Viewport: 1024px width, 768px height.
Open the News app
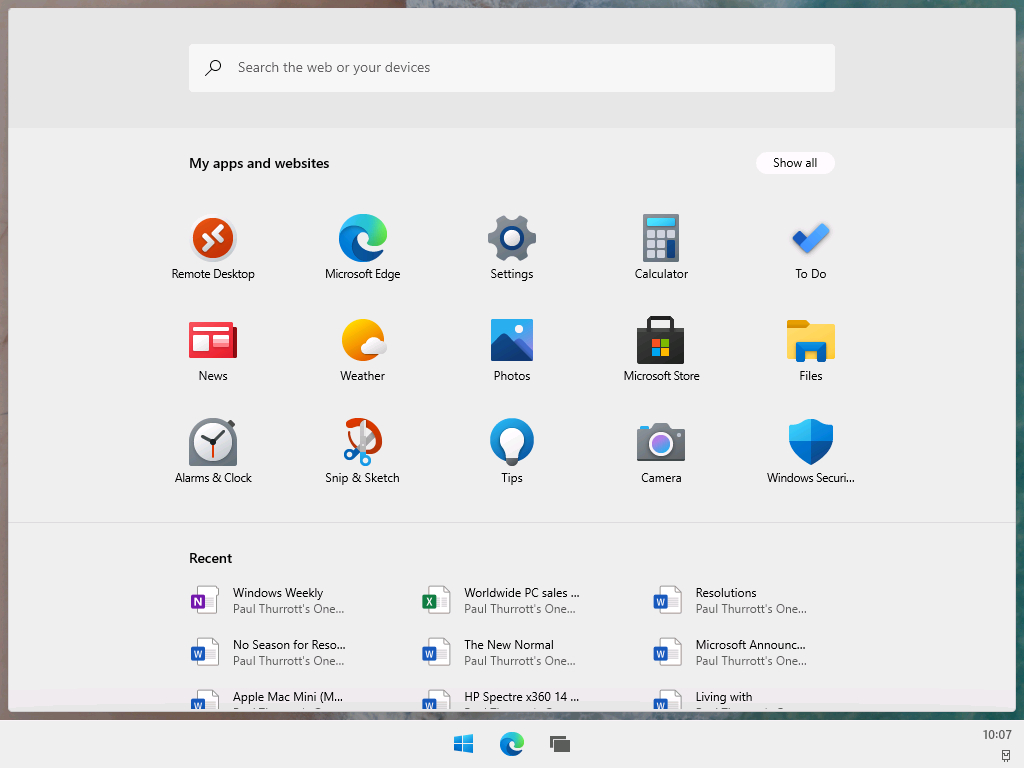pyautogui.click(x=213, y=349)
